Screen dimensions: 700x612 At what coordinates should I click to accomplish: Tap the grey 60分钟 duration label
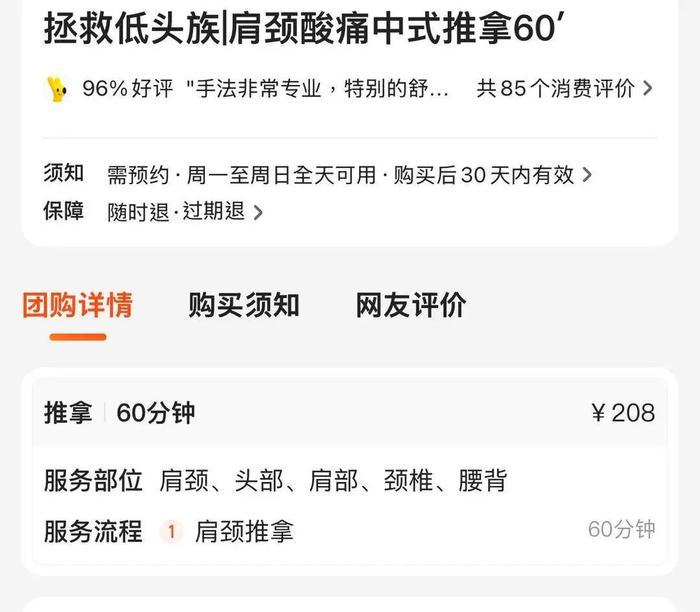(621, 529)
